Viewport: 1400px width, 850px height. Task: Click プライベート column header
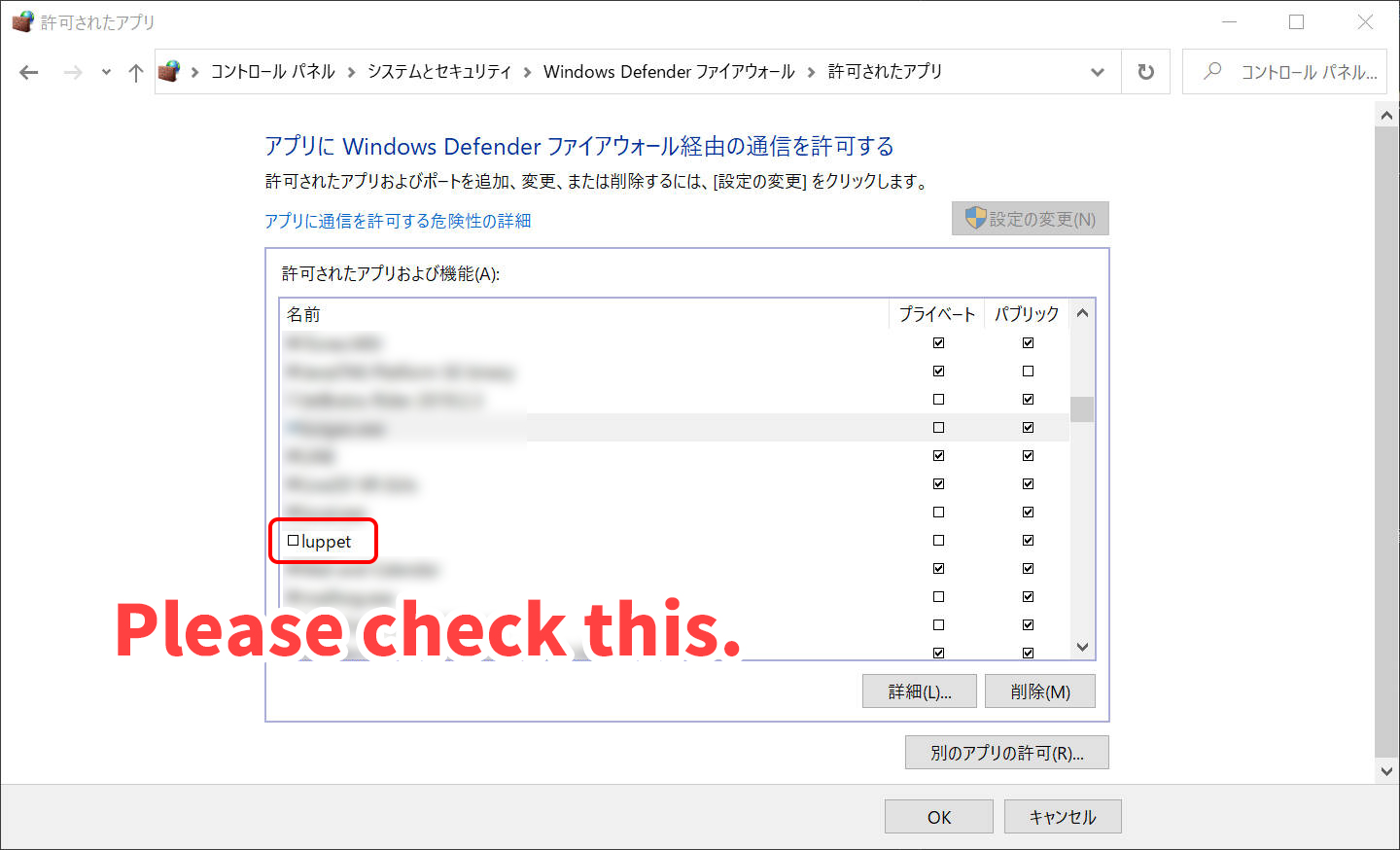tap(936, 314)
